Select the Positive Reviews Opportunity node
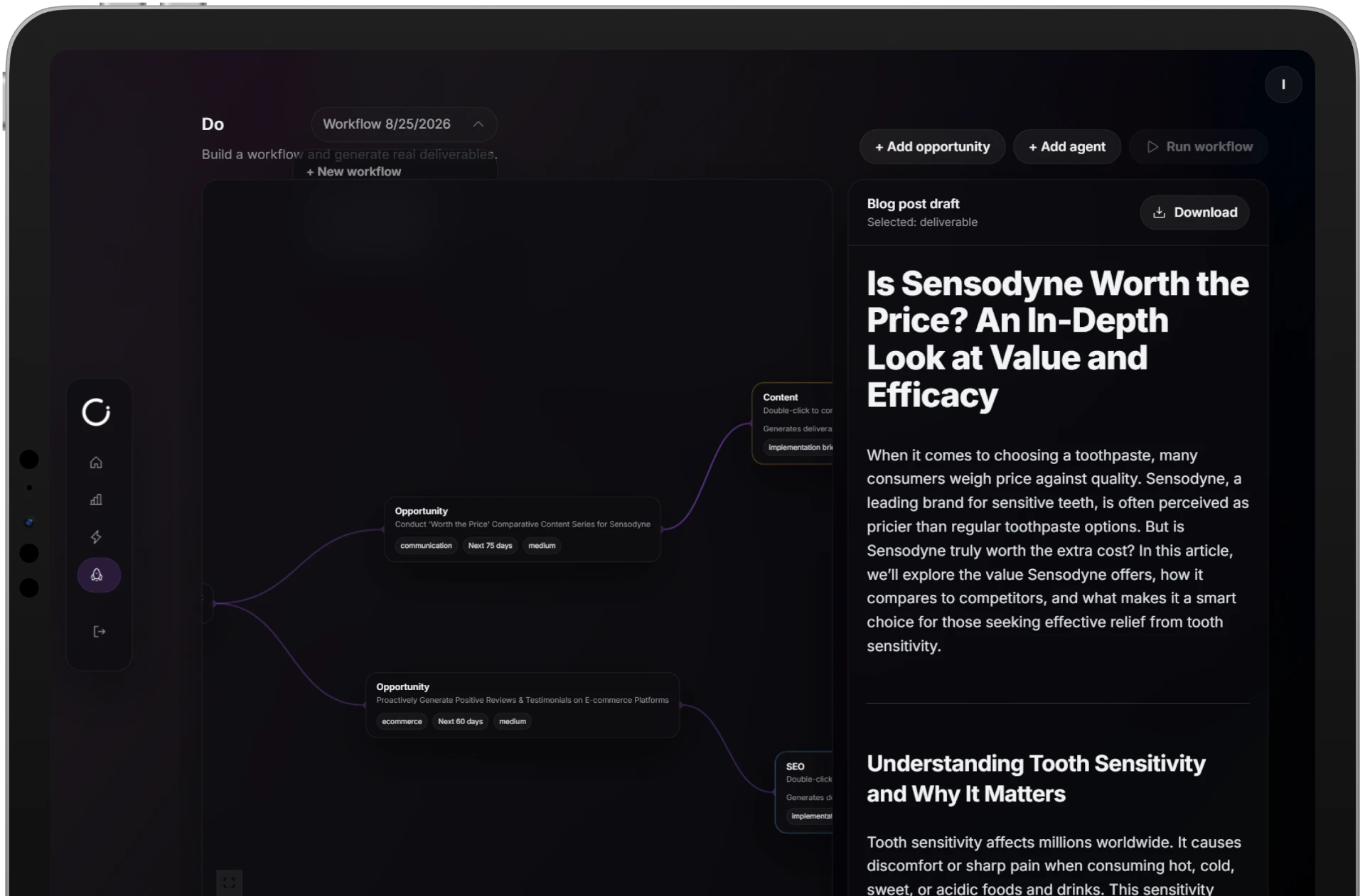1365x896 pixels. [523, 705]
